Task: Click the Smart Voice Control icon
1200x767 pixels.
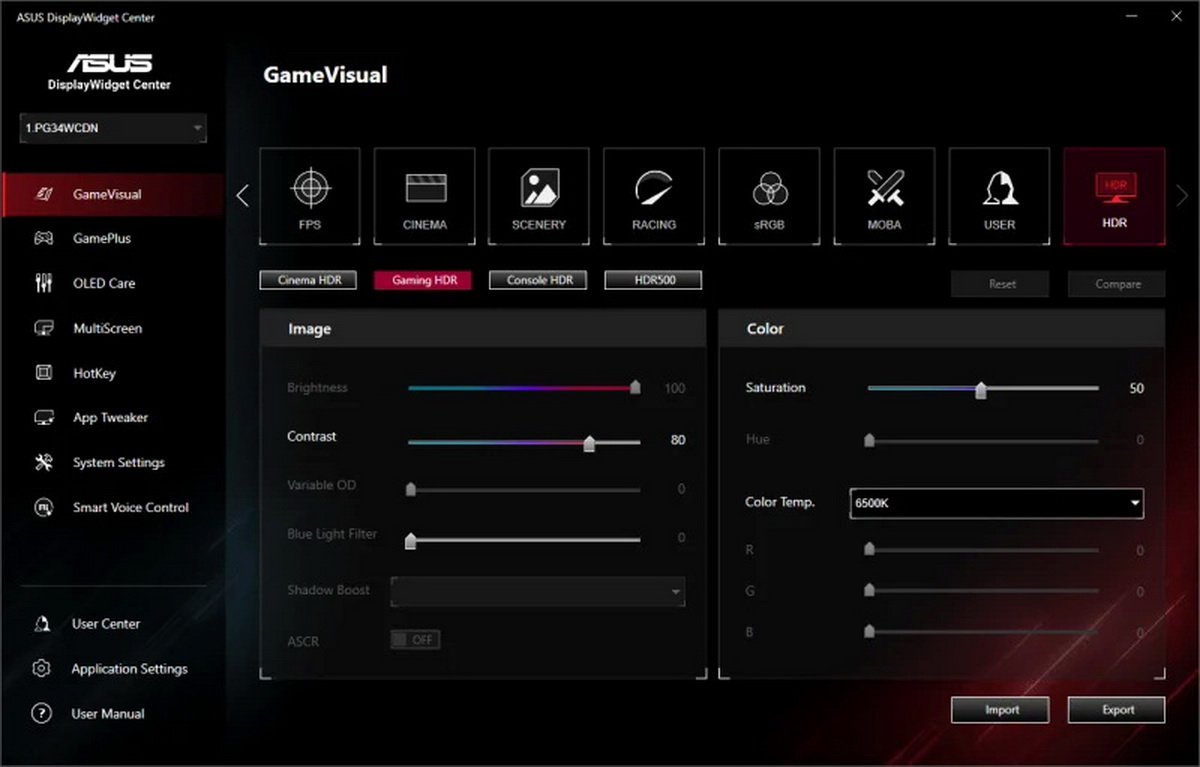Action: (43, 507)
